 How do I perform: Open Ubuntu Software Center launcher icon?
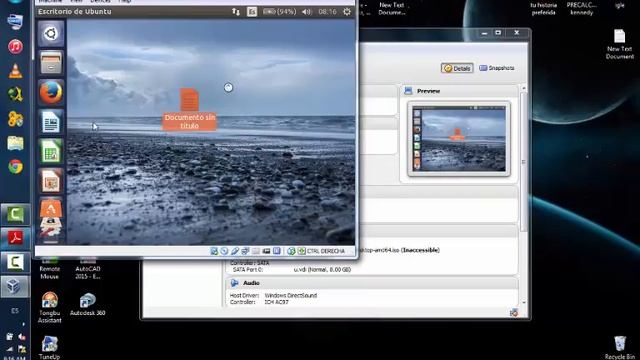51,209
